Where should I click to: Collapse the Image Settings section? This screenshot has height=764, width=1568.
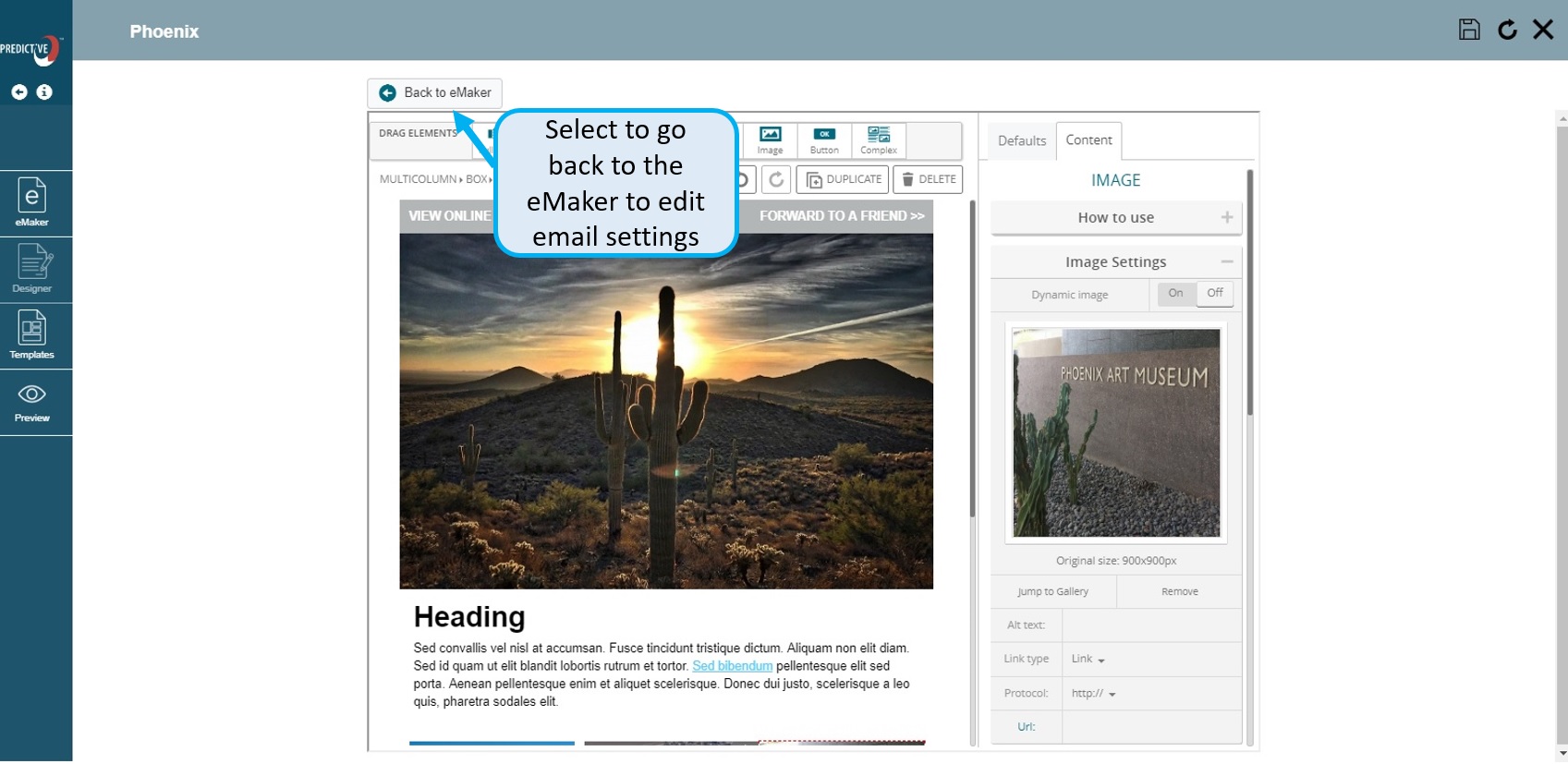(1115, 262)
